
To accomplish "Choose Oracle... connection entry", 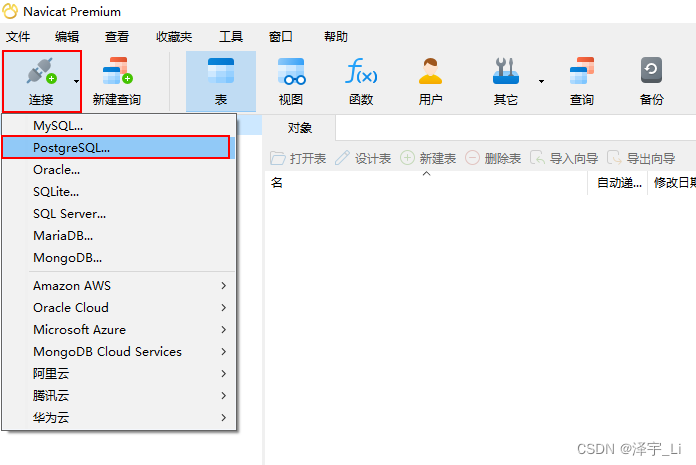I will 119,169.
